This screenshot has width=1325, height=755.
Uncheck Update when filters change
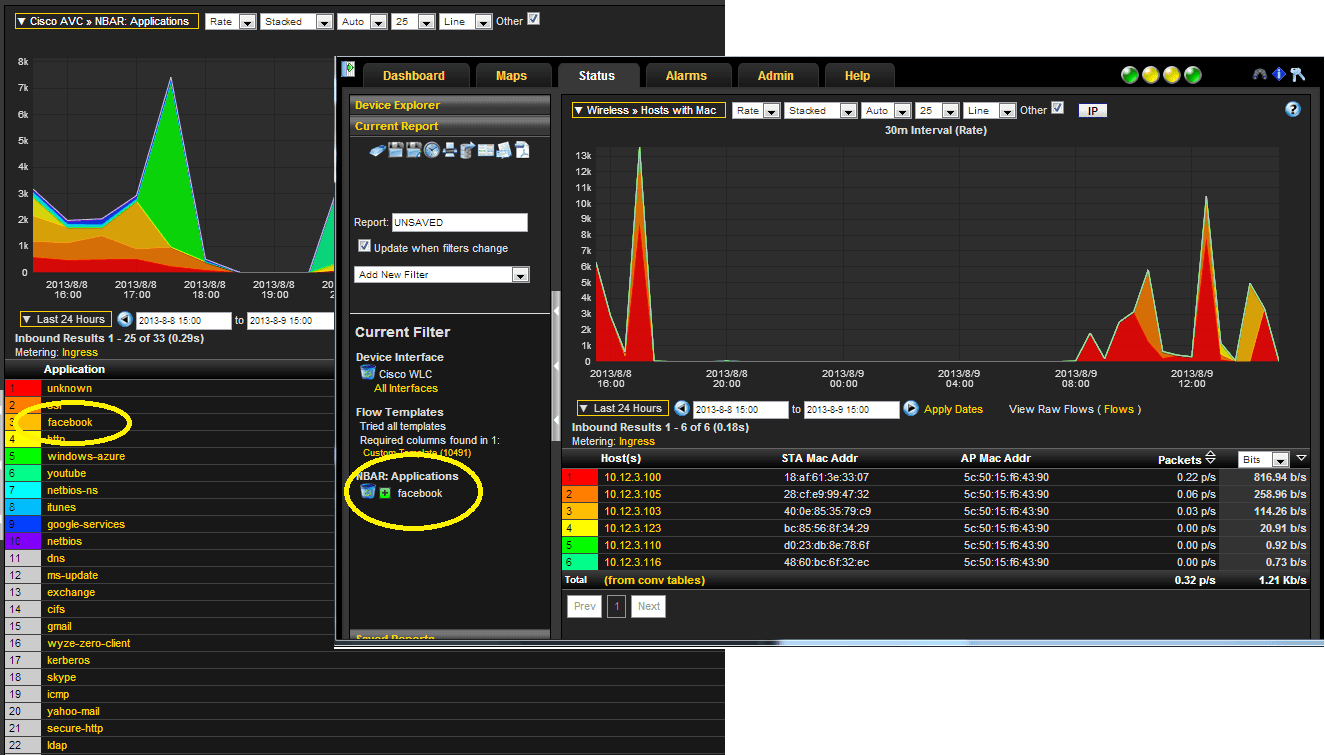[364, 246]
